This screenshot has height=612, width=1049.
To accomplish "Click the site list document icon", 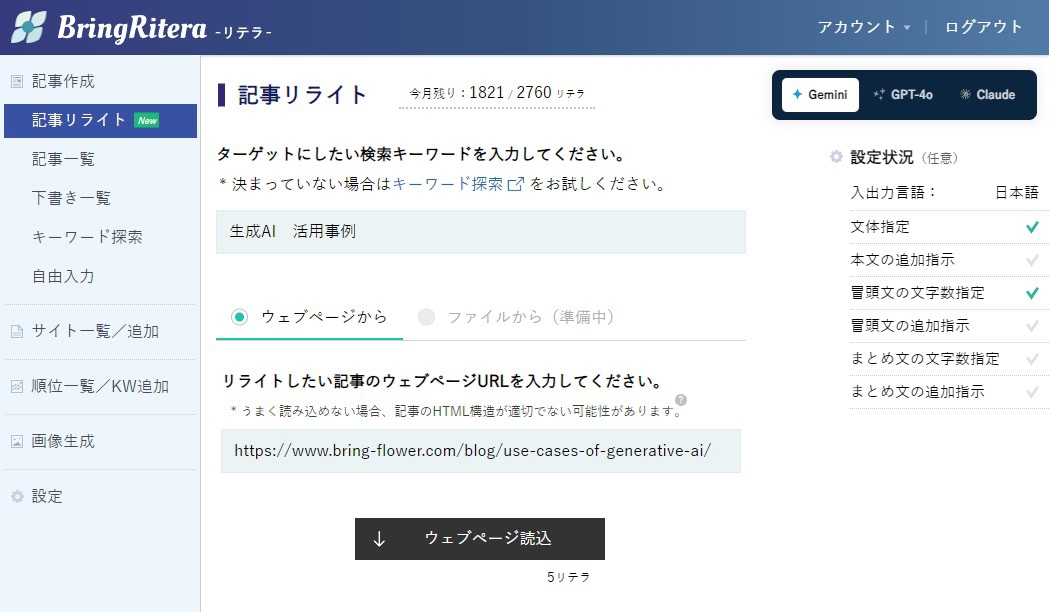I will [17, 332].
